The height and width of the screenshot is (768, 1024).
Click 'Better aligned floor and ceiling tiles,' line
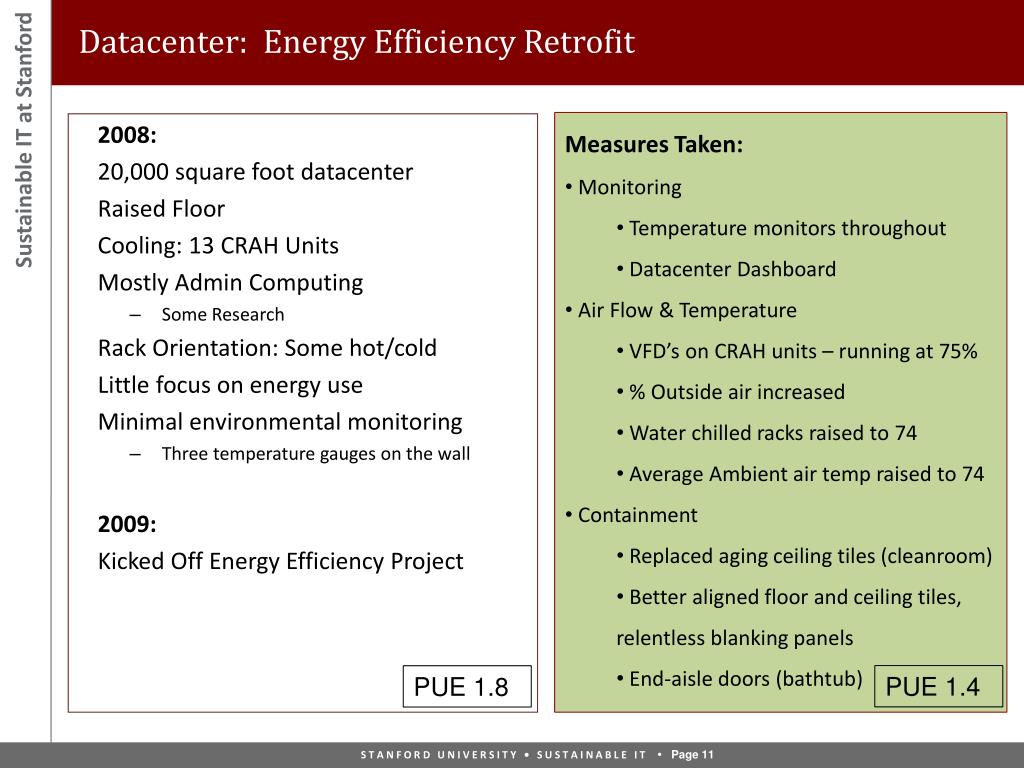click(x=789, y=598)
